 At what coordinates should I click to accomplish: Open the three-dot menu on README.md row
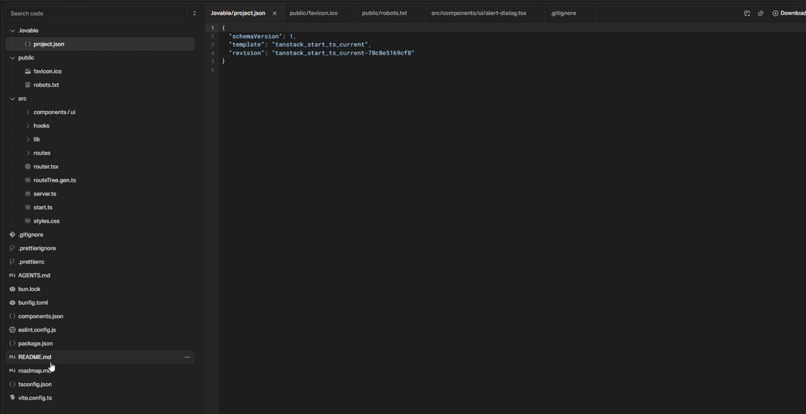point(187,357)
